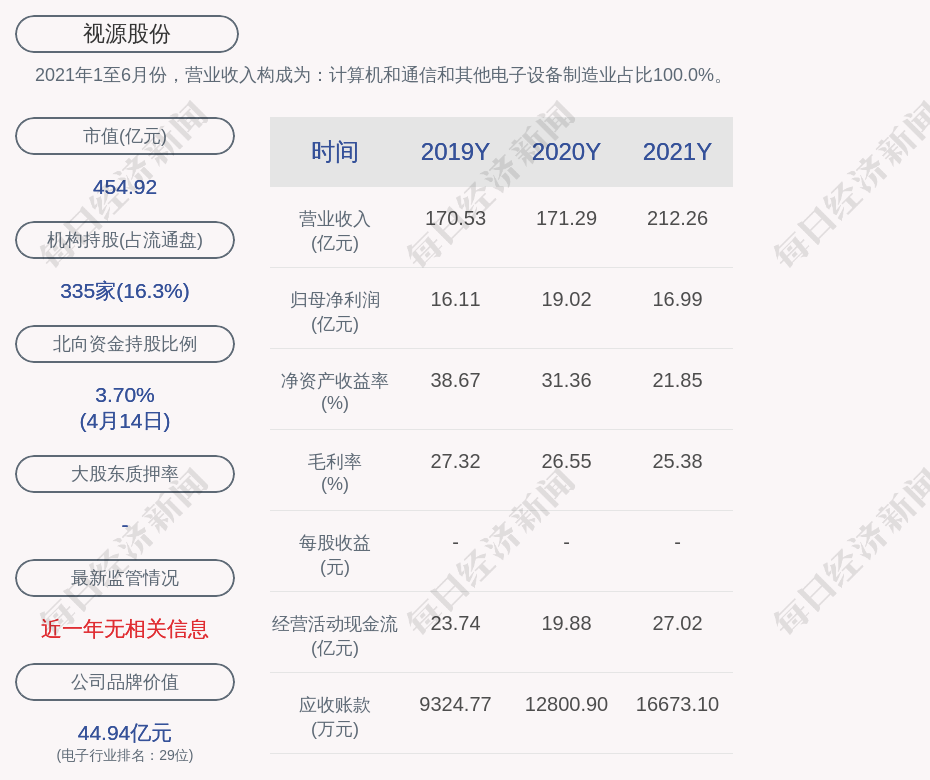Screen dimensions: 930x780
Task: Select the 2019Y column header
Action: click(455, 152)
